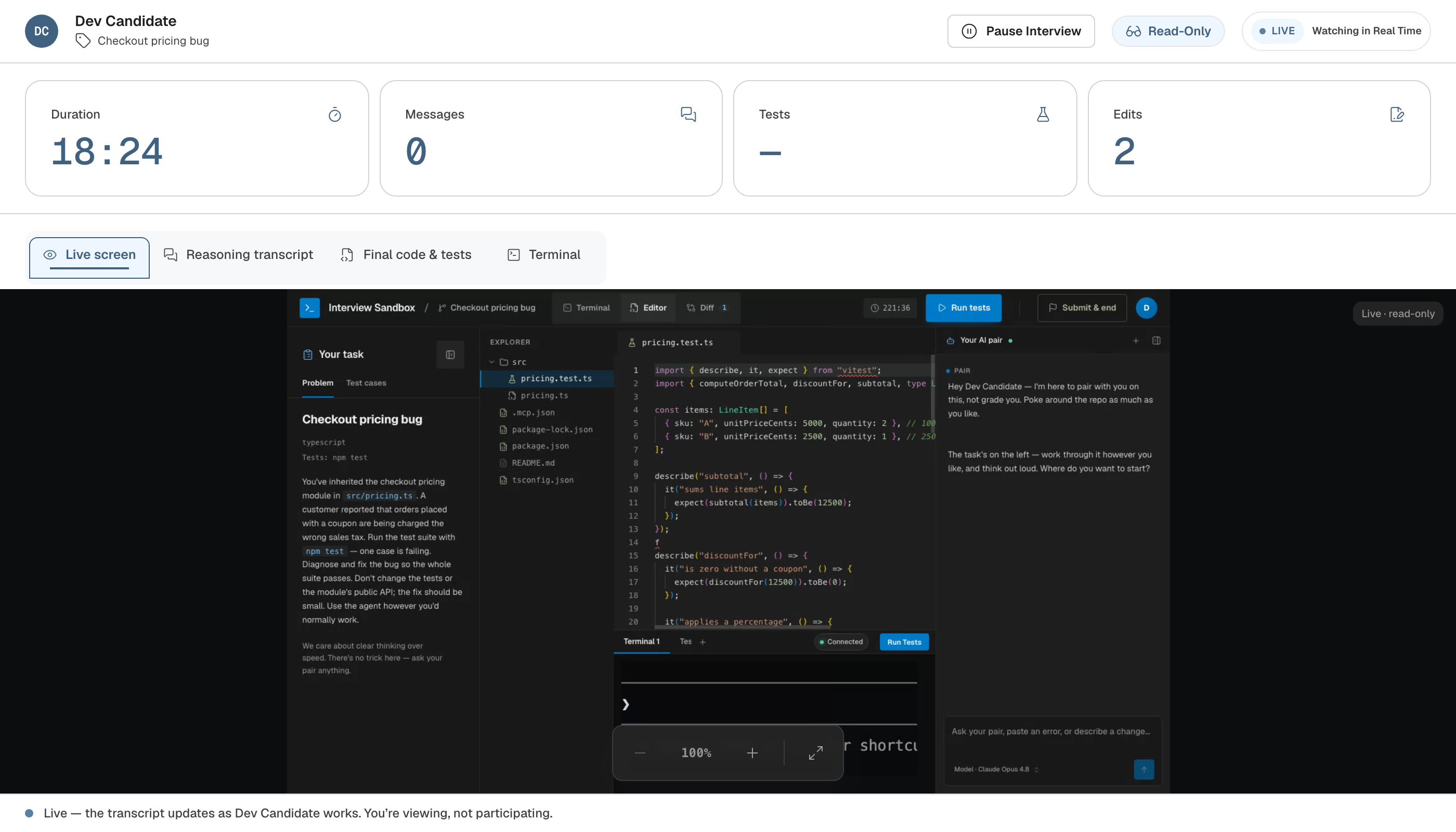Click the npm test inline code
Image resolution: width=1456 pixels, height=832 pixels.
tap(324, 551)
